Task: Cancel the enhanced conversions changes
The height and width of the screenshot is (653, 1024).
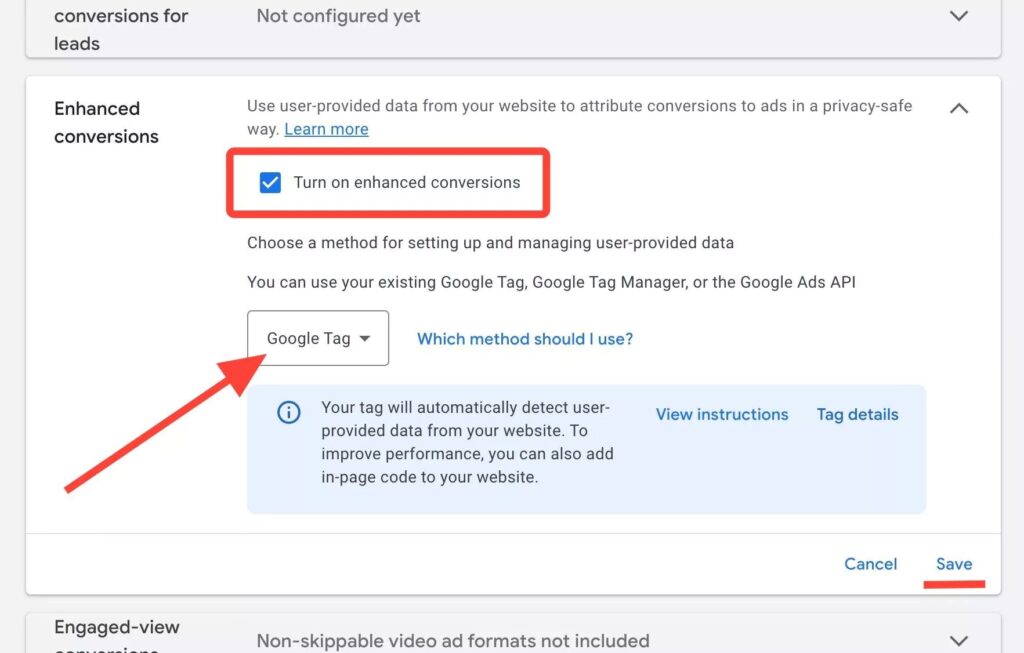Action: tap(870, 563)
